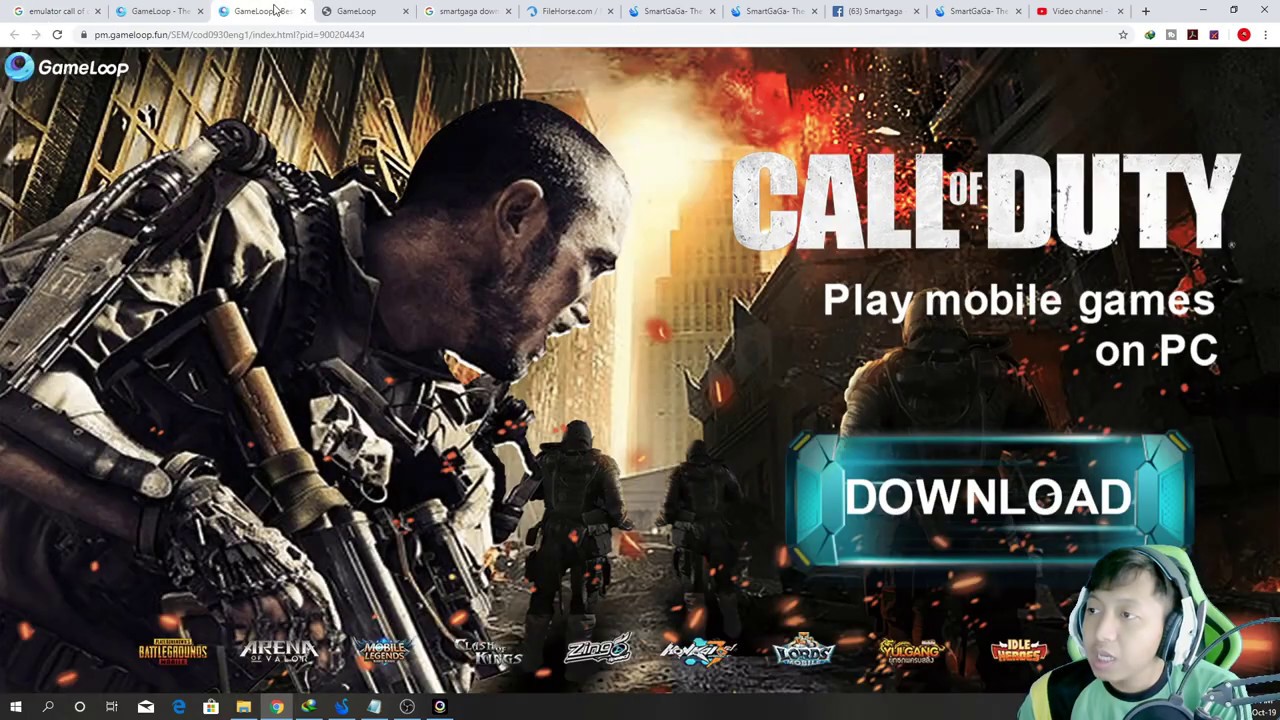The image size is (1280, 720).
Task: Click the big DOWNLOAD button
Action: click(x=988, y=497)
